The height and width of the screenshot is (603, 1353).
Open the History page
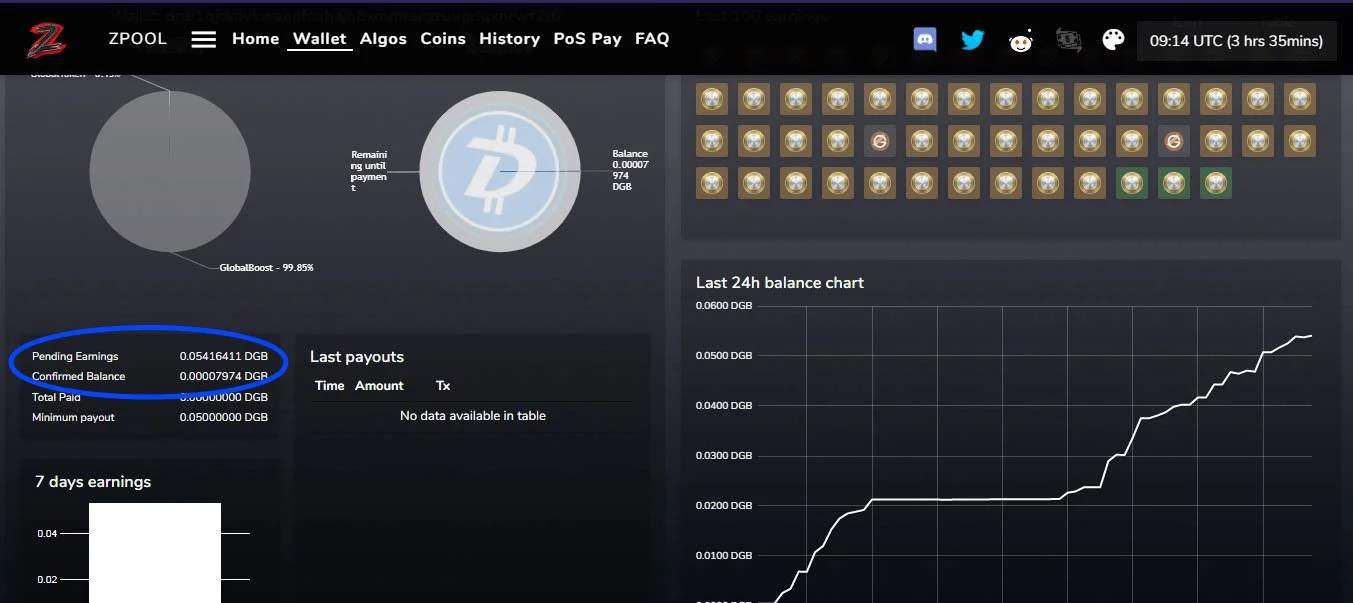509,38
